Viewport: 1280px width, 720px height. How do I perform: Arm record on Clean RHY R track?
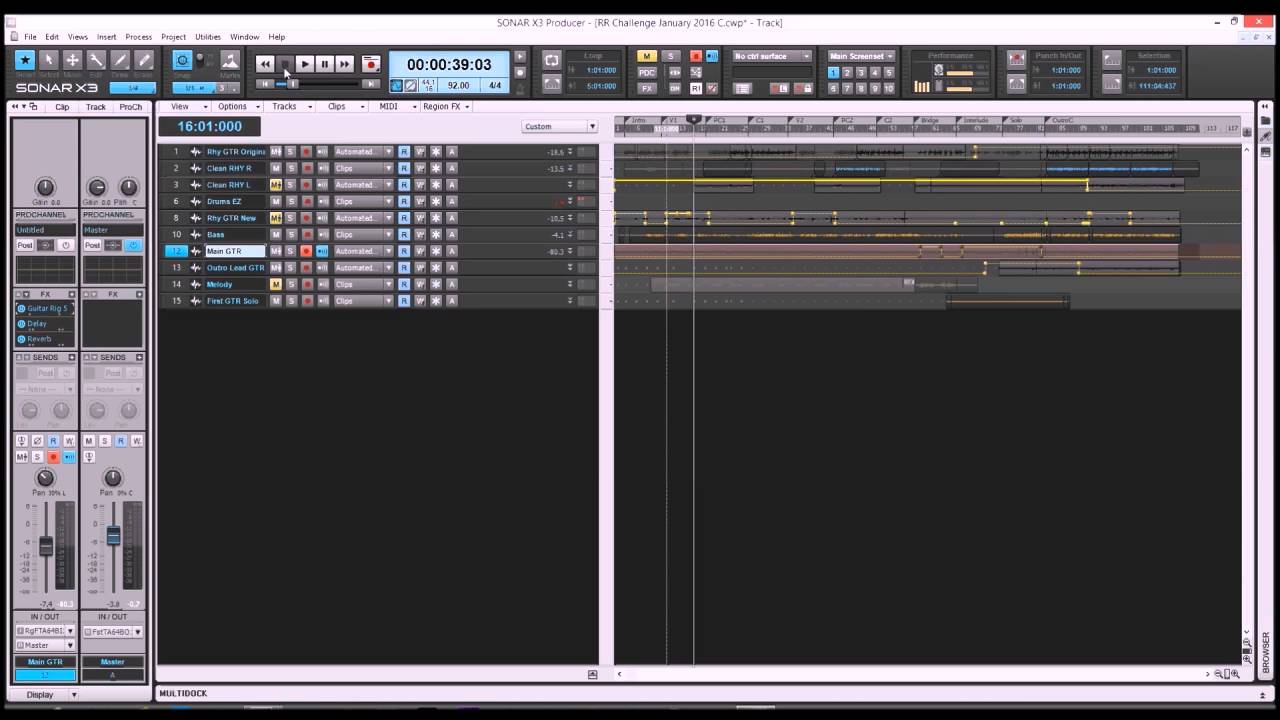click(306, 168)
